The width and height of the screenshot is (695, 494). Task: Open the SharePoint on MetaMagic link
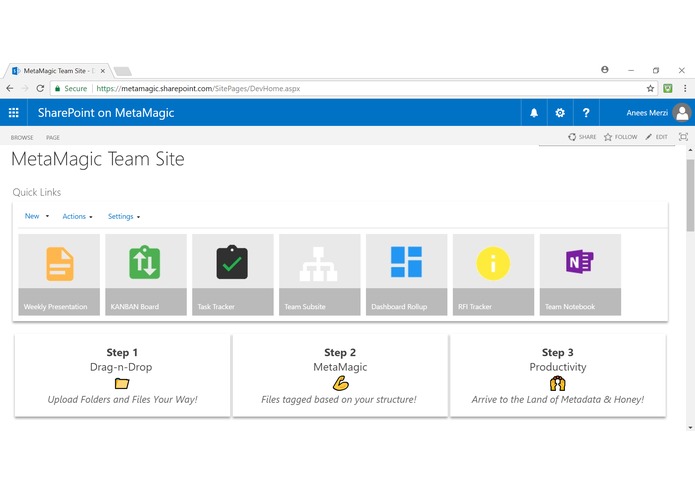coord(105,113)
